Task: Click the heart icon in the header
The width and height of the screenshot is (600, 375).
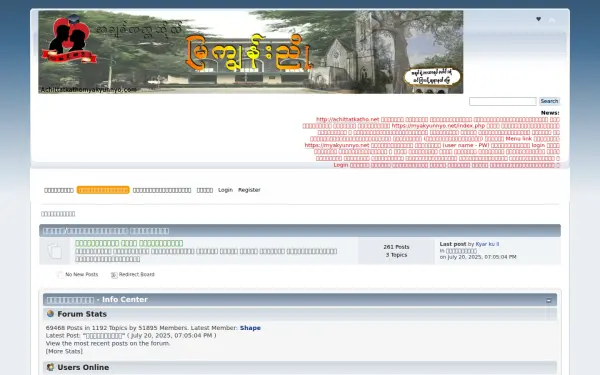Action: 538,19
